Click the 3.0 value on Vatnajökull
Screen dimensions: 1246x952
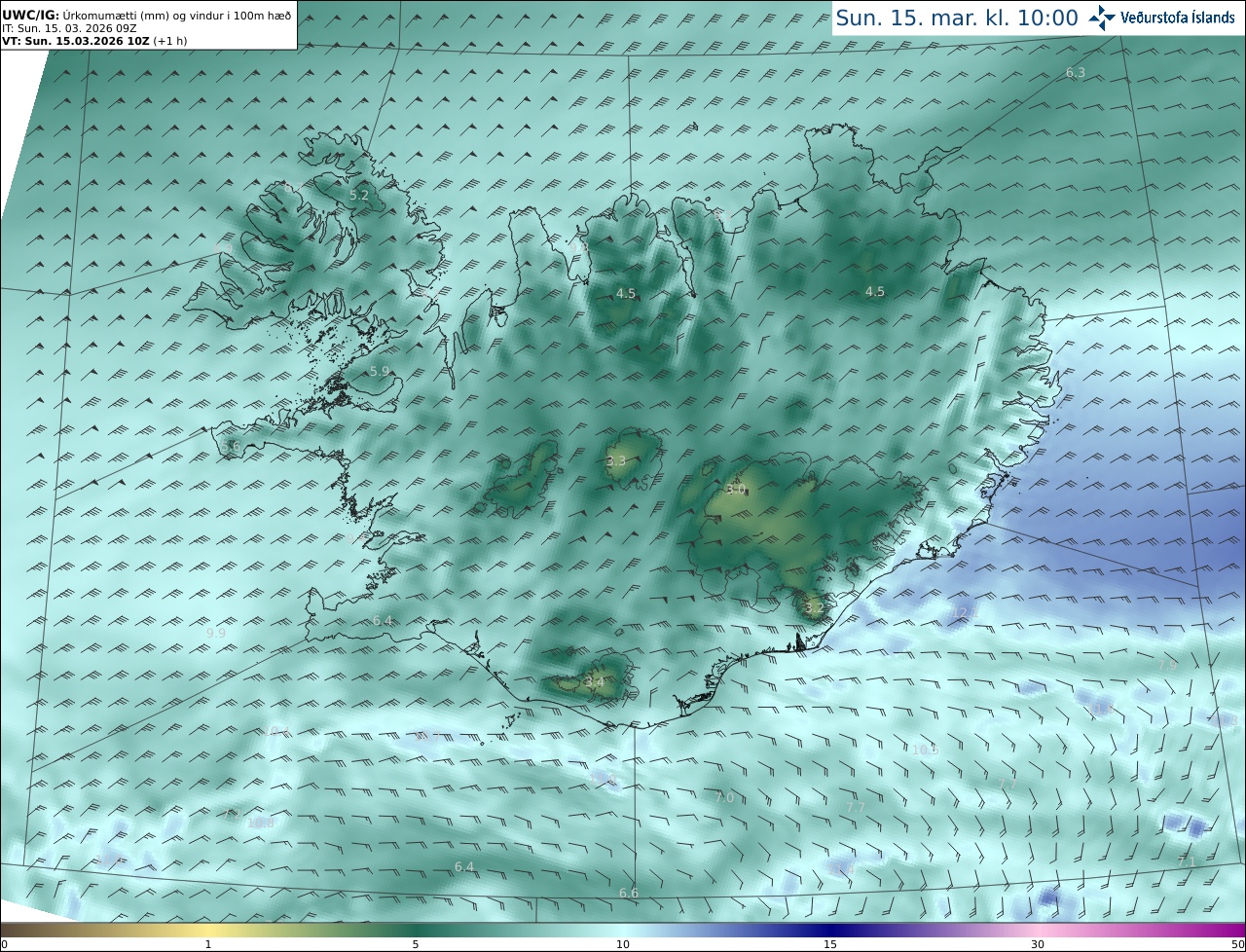coord(735,490)
